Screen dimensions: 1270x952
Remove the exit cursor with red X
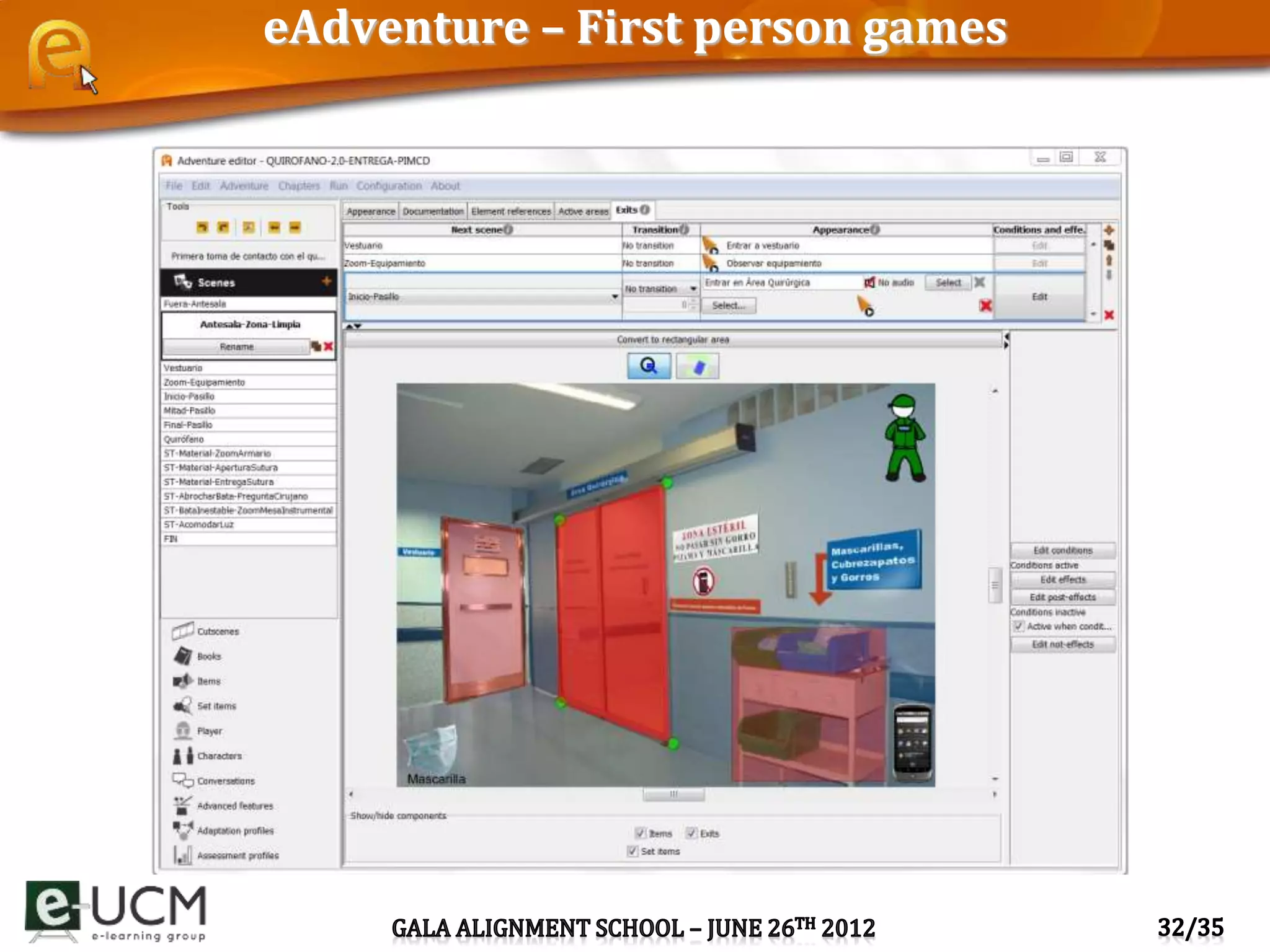985,306
